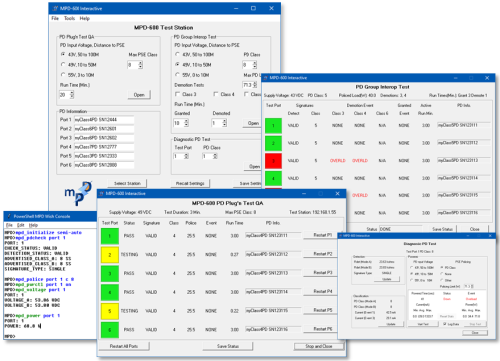Image resolution: width=500 pixels, height=361 pixels.
Task: Adjust PD Class spinner in Group Interop Test
Action: click(255, 65)
